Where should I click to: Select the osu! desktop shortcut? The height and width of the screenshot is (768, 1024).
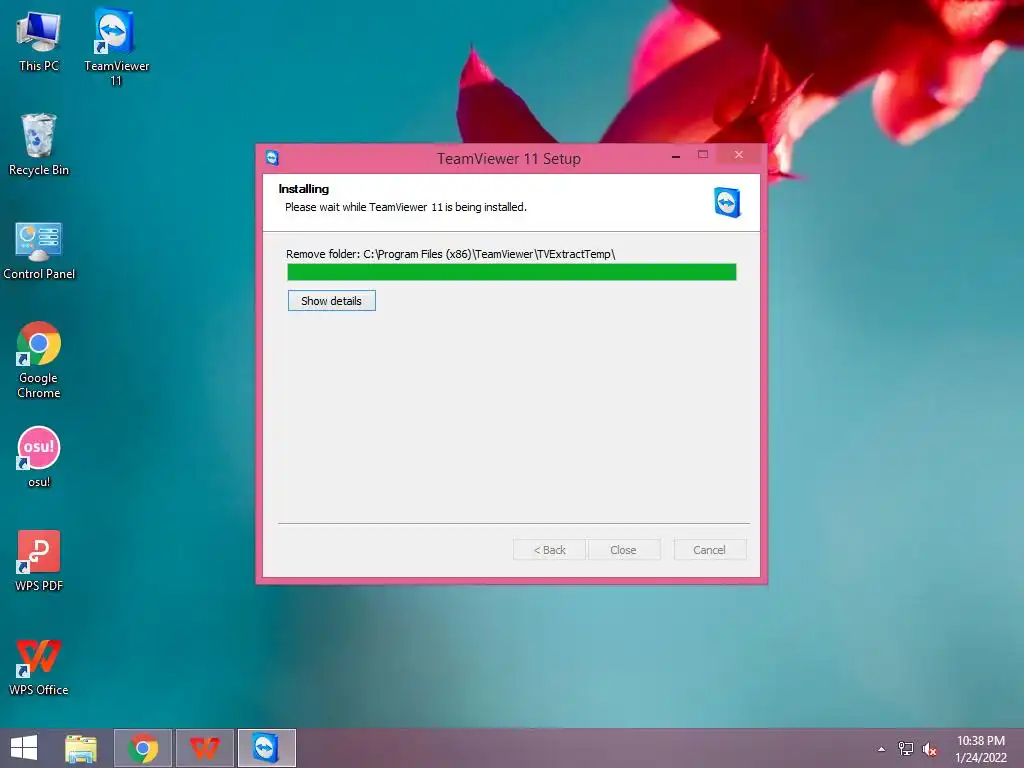39,457
